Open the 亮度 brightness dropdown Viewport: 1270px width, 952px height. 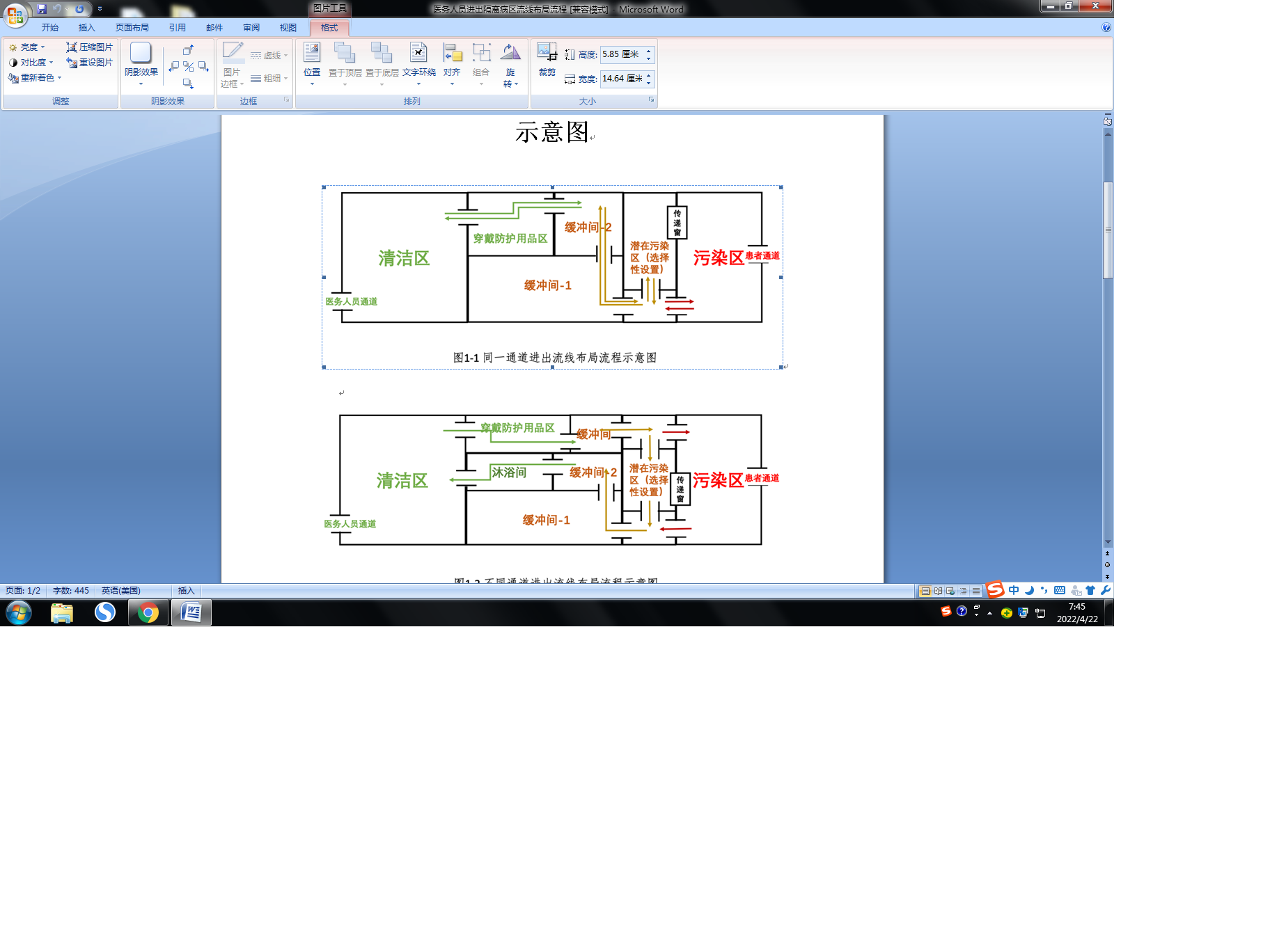tap(27, 47)
